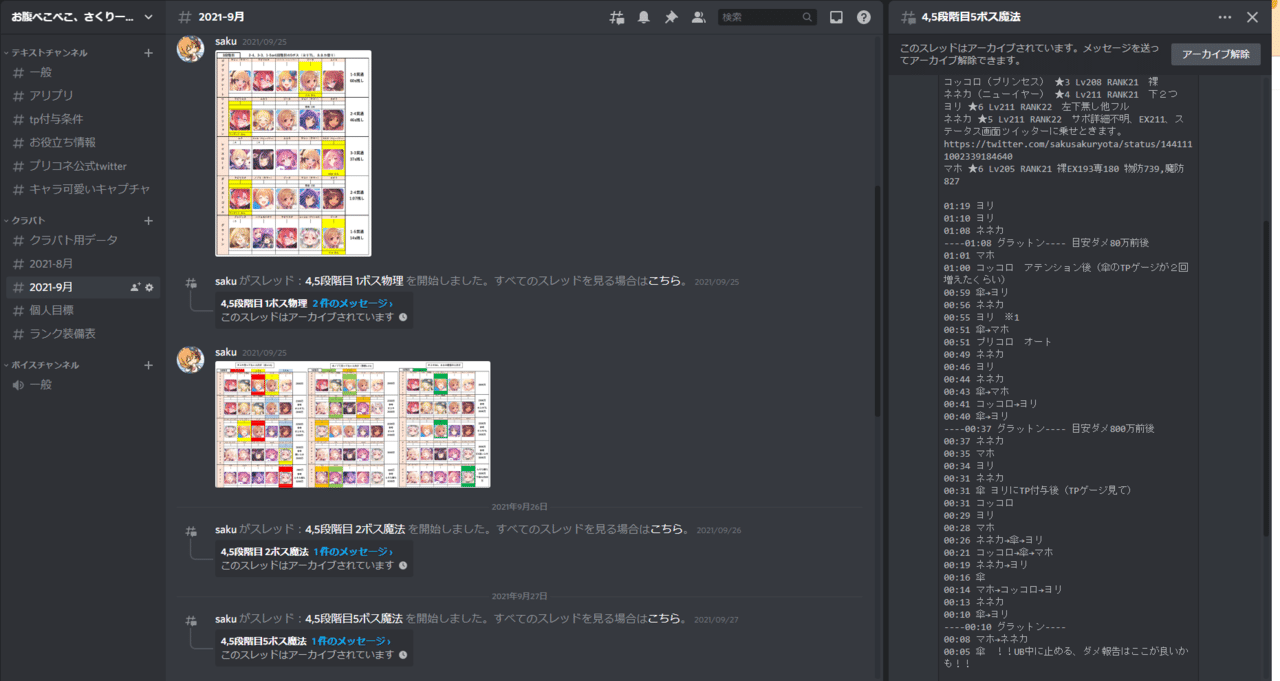Collapse the クラバト category
This screenshot has width=1280, height=681.
30,220
